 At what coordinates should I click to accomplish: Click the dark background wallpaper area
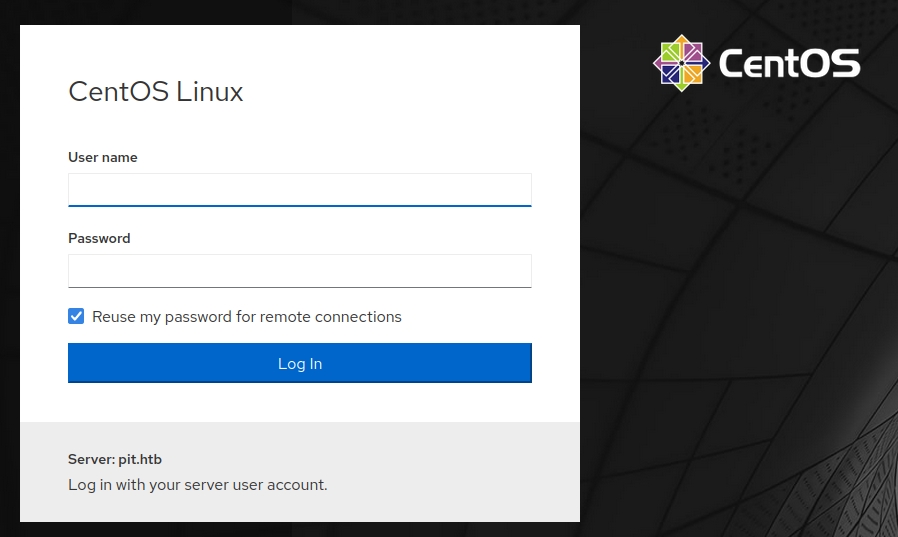[x=740, y=300]
